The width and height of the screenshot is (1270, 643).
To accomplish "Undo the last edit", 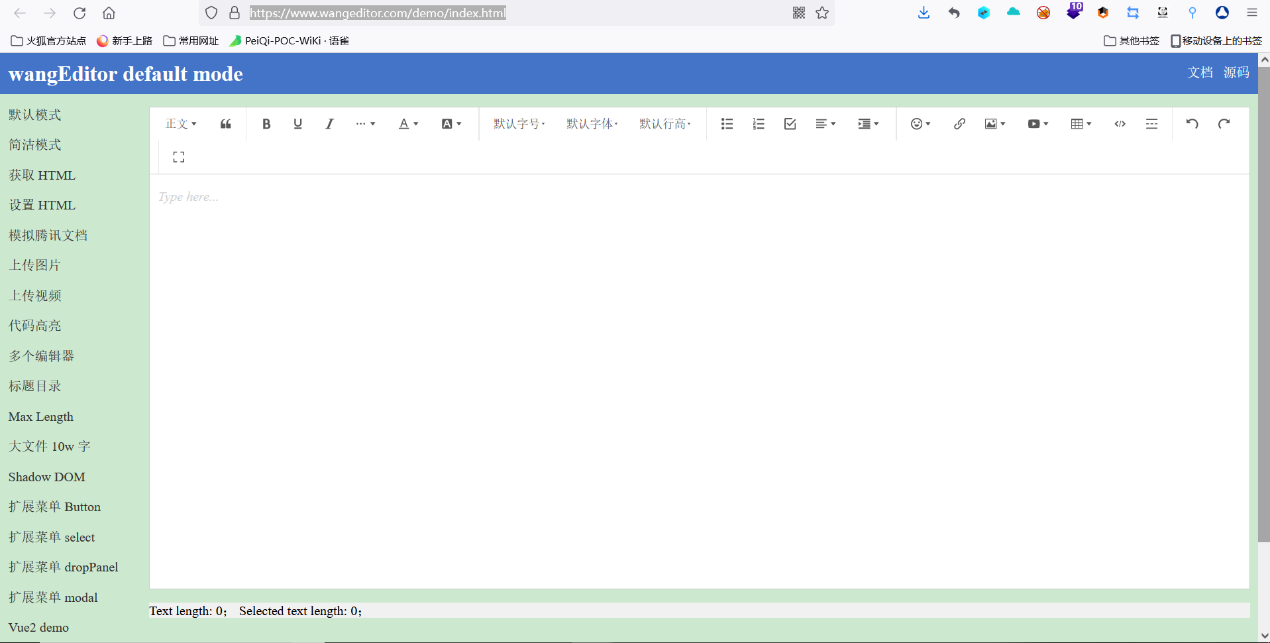I will pyautogui.click(x=1192, y=124).
